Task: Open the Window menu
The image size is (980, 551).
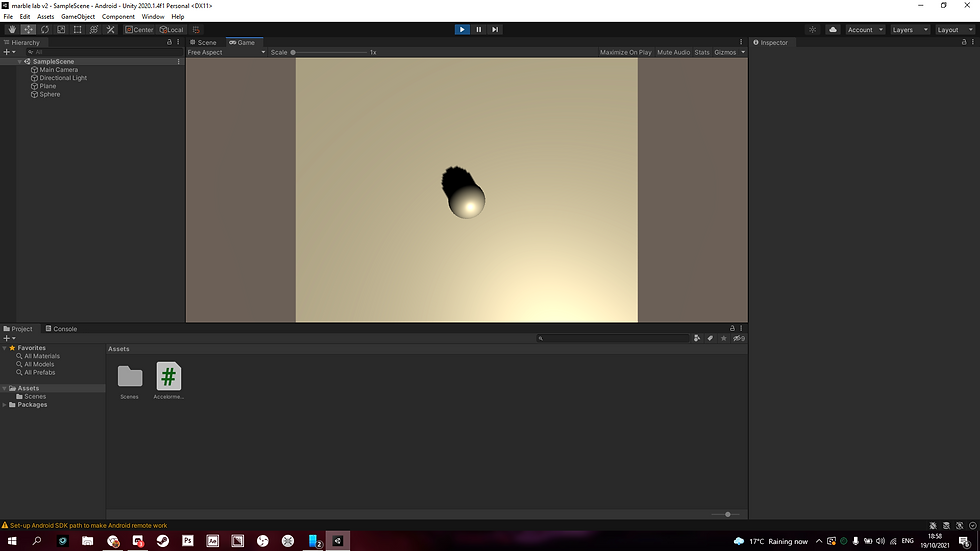Action: (152, 17)
